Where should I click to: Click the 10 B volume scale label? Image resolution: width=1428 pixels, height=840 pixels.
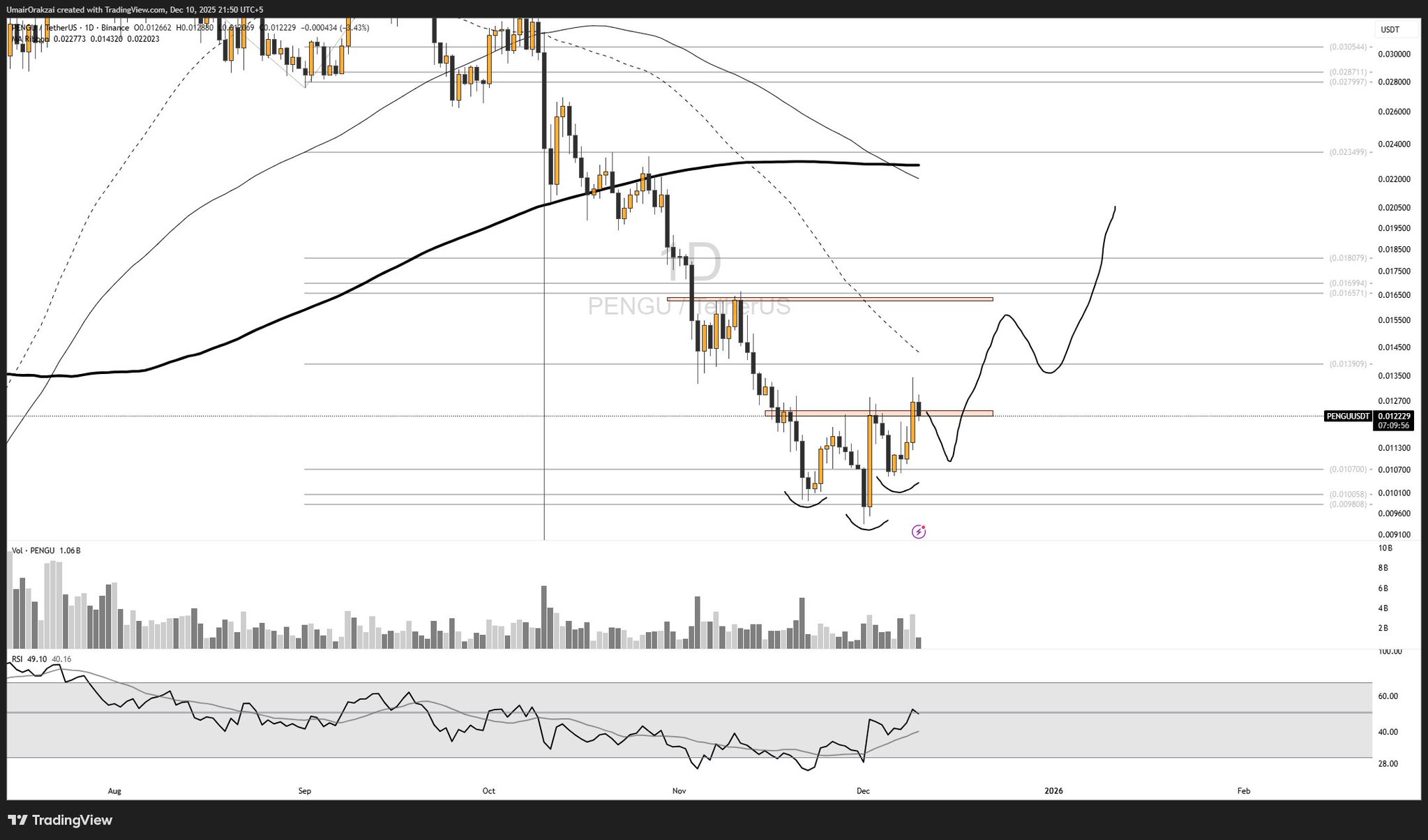[1385, 548]
